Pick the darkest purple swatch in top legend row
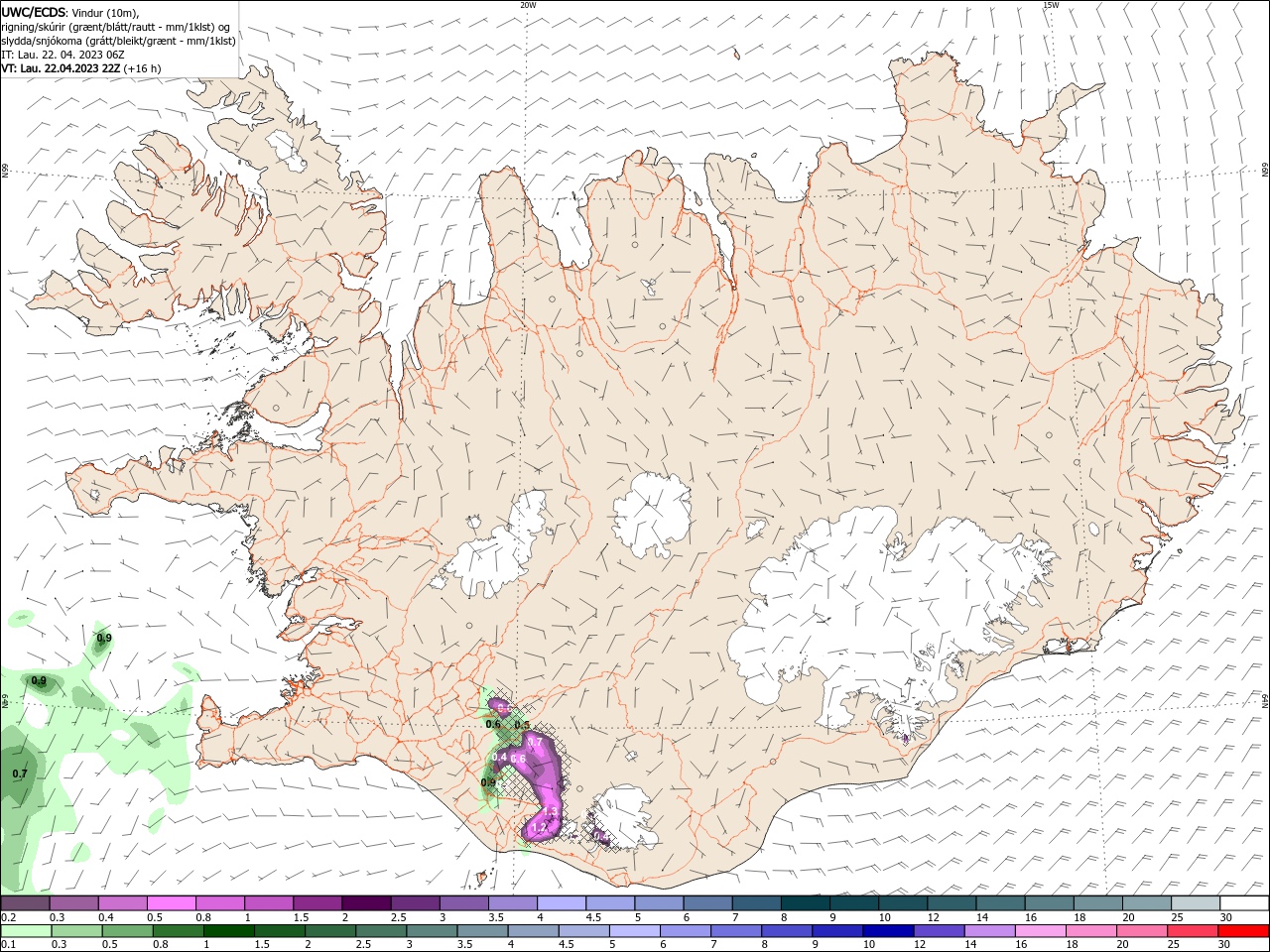The width and height of the screenshot is (1270, 952). (367, 903)
